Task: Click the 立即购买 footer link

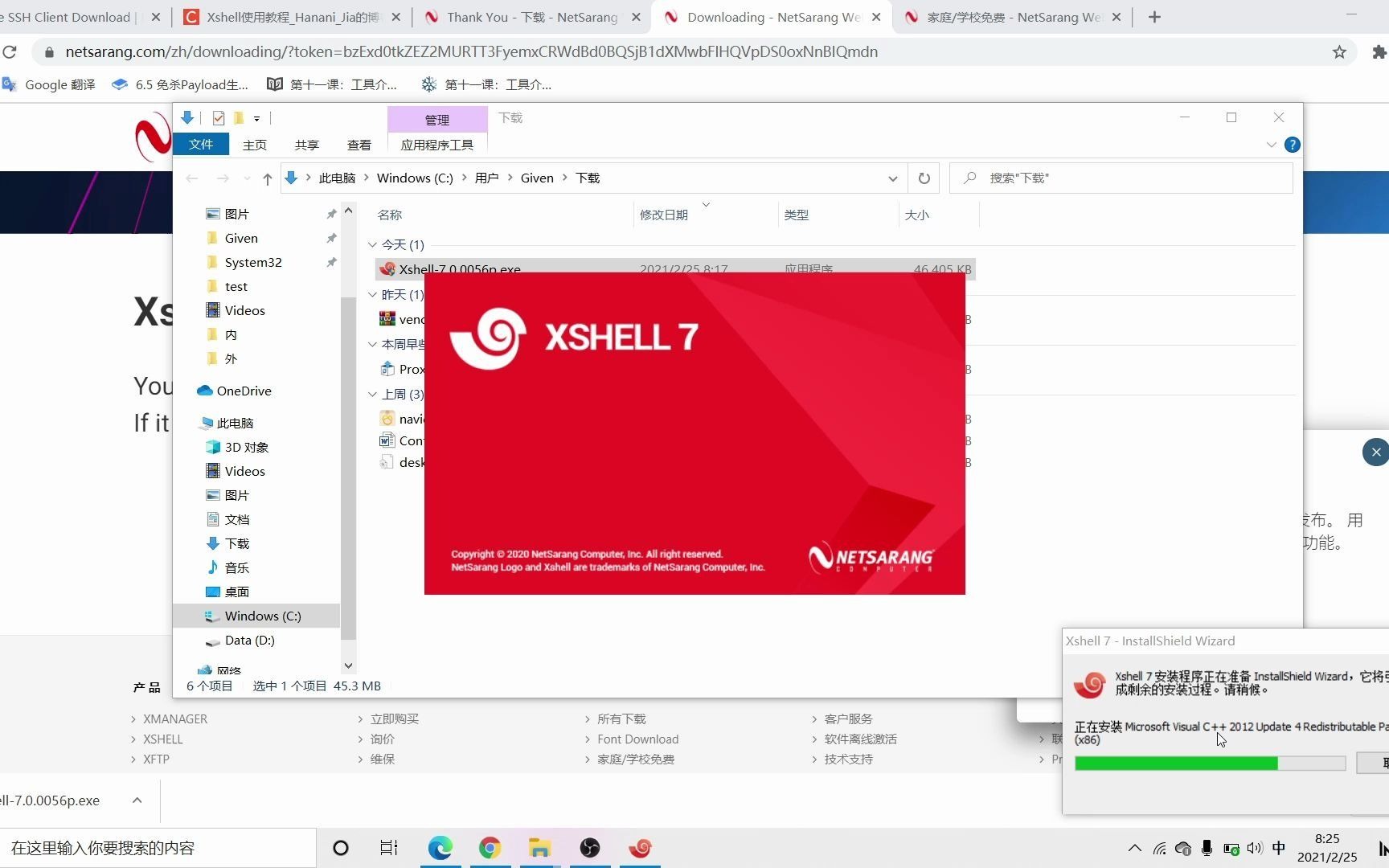Action: [394, 719]
